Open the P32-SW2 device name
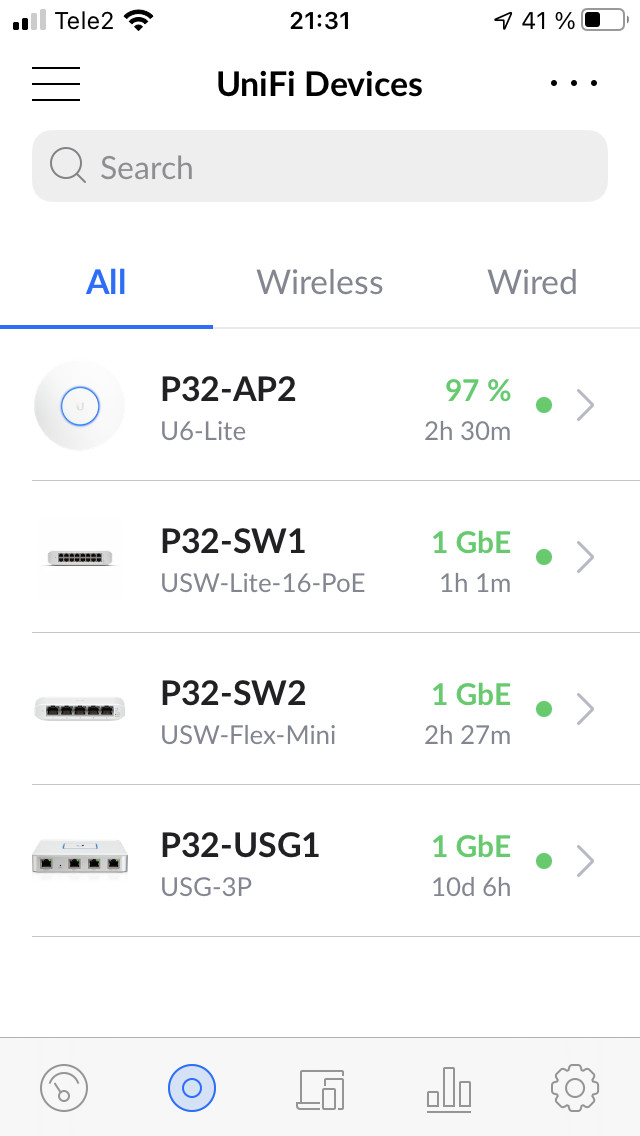 point(233,694)
